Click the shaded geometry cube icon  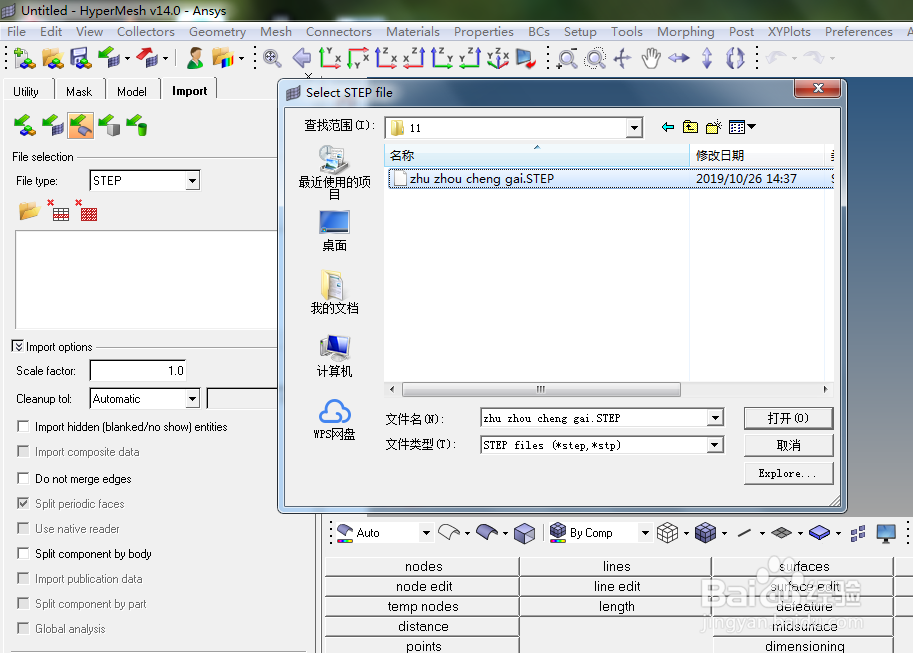(525, 533)
